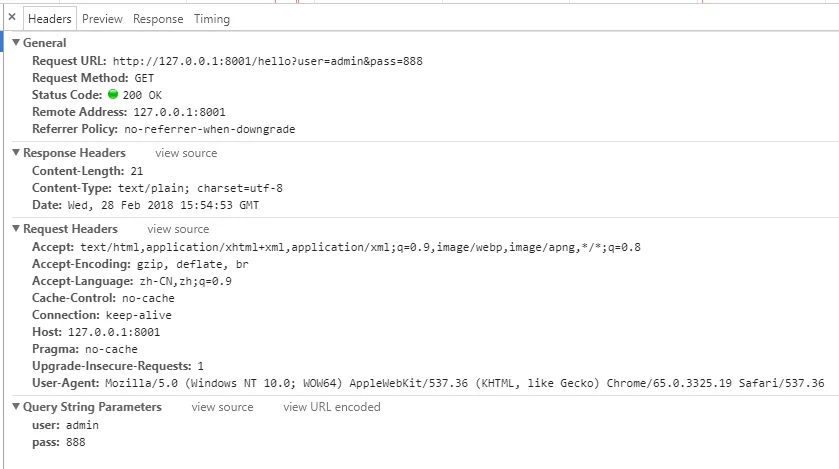The width and height of the screenshot is (839, 469).
Task: Collapse the General section triangle
Action: point(16,42)
